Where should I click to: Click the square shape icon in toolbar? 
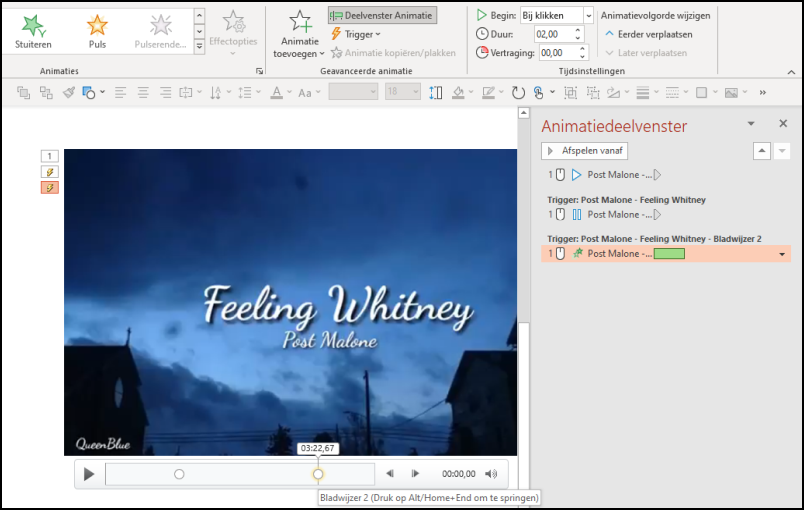[x=701, y=93]
